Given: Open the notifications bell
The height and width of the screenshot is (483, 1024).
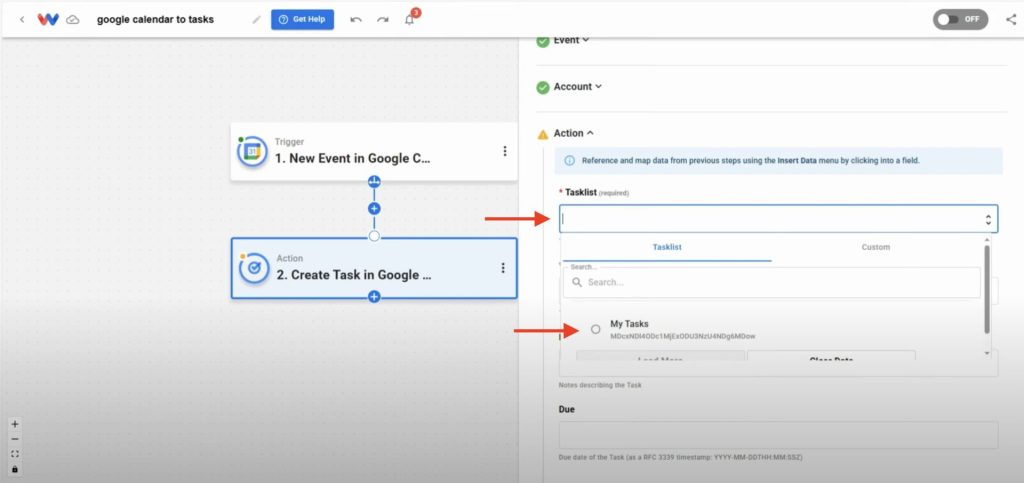Looking at the screenshot, I should pos(409,20).
